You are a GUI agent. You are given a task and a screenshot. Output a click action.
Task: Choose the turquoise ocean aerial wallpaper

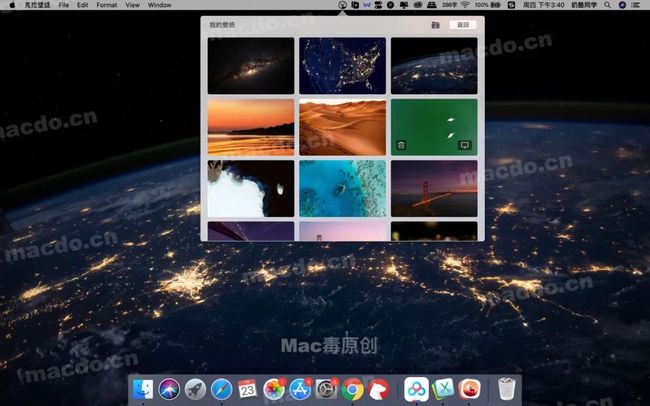click(x=342, y=189)
